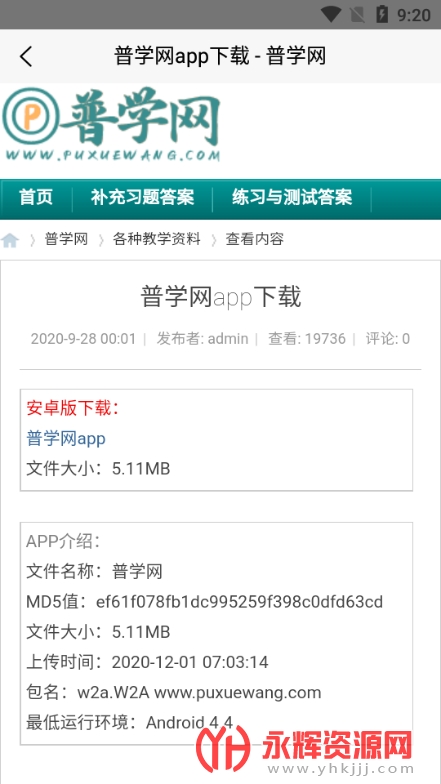Click 评论: 0 comment count
The width and height of the screenshot is (441, 784).
[x=388, y=339]
